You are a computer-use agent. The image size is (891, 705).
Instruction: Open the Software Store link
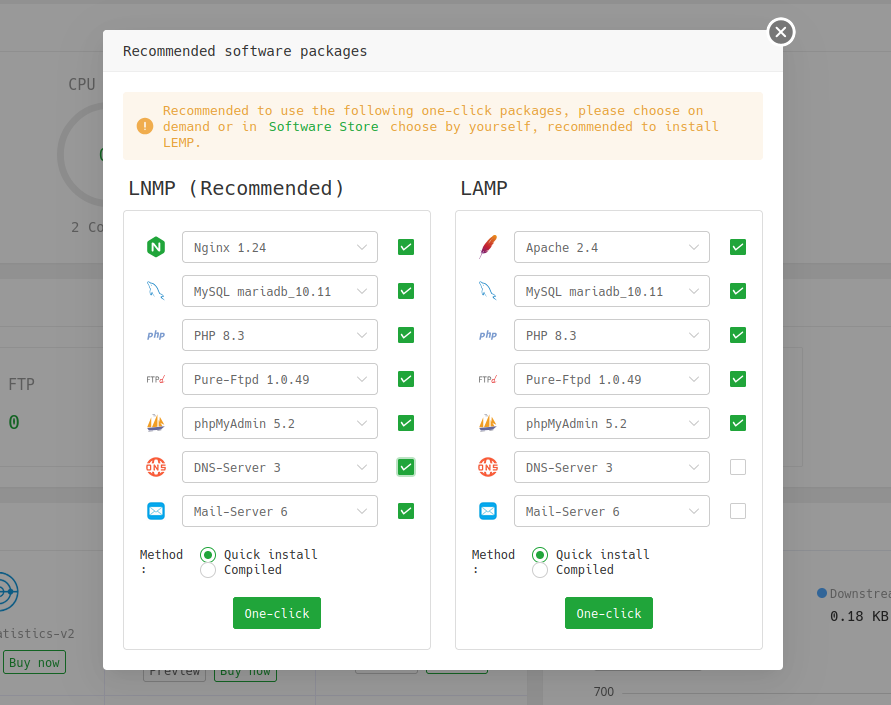323,127
